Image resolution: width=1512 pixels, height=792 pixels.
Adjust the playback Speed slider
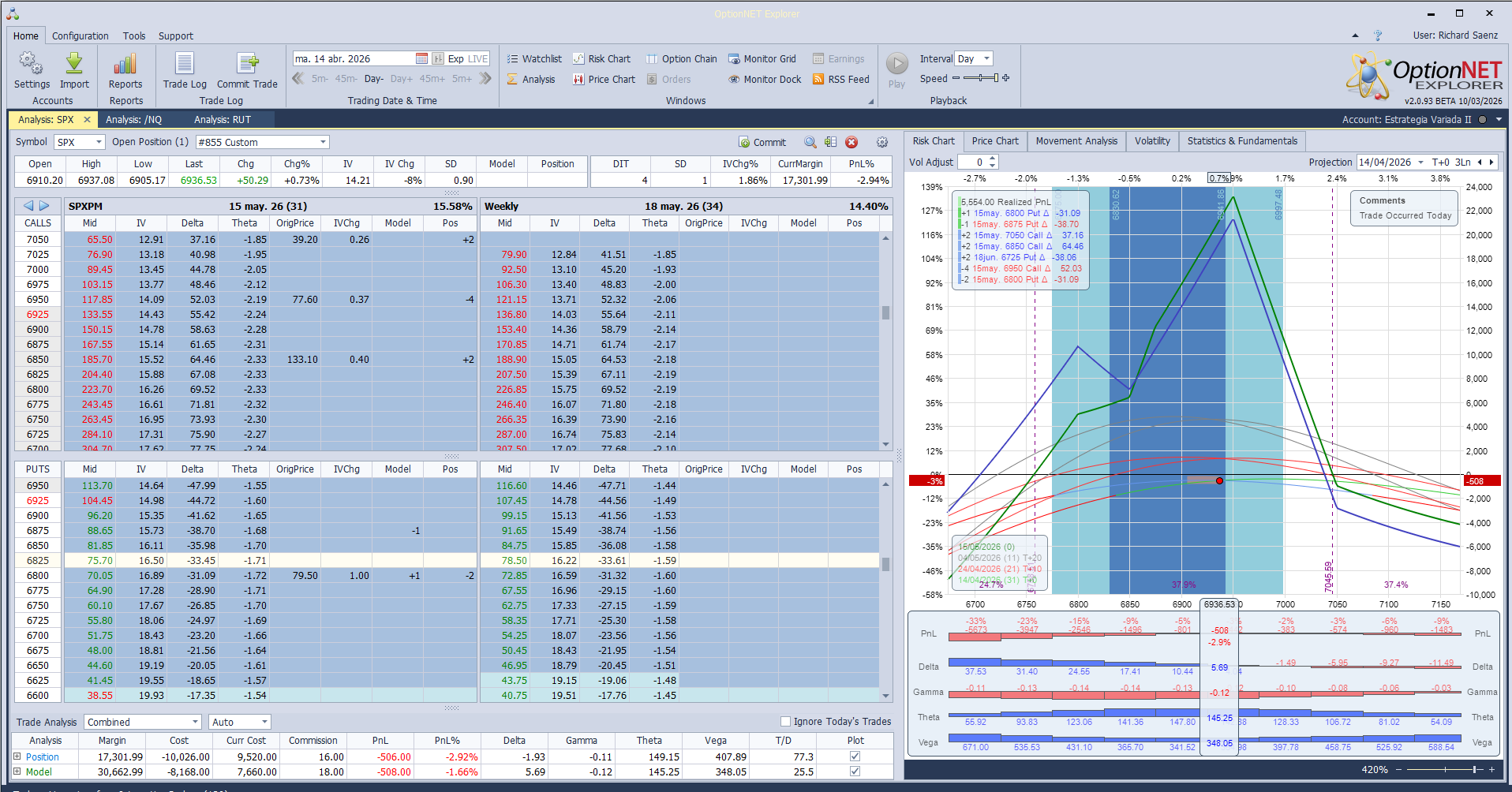981,78
